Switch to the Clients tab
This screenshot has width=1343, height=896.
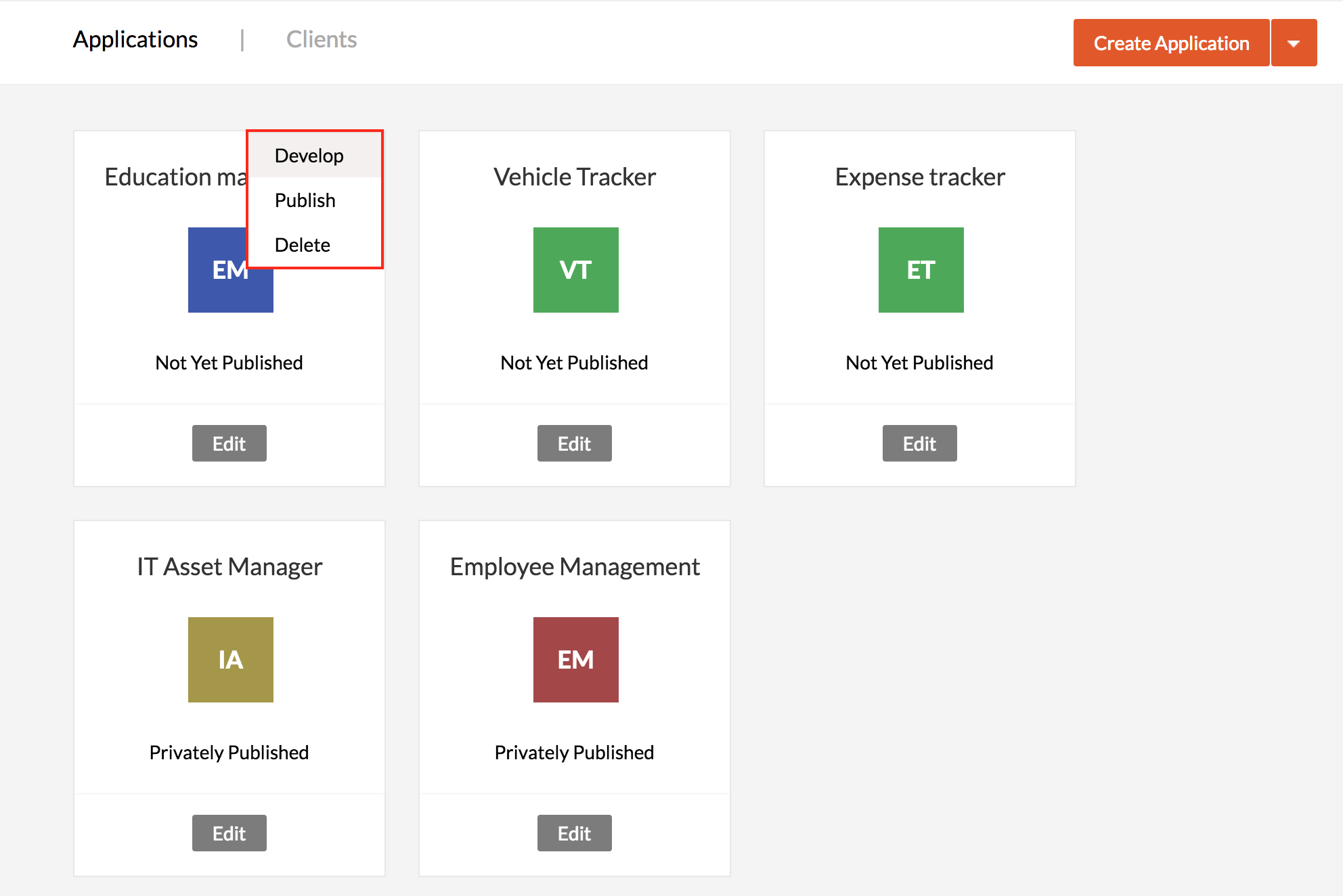click(x=322, y=39)
